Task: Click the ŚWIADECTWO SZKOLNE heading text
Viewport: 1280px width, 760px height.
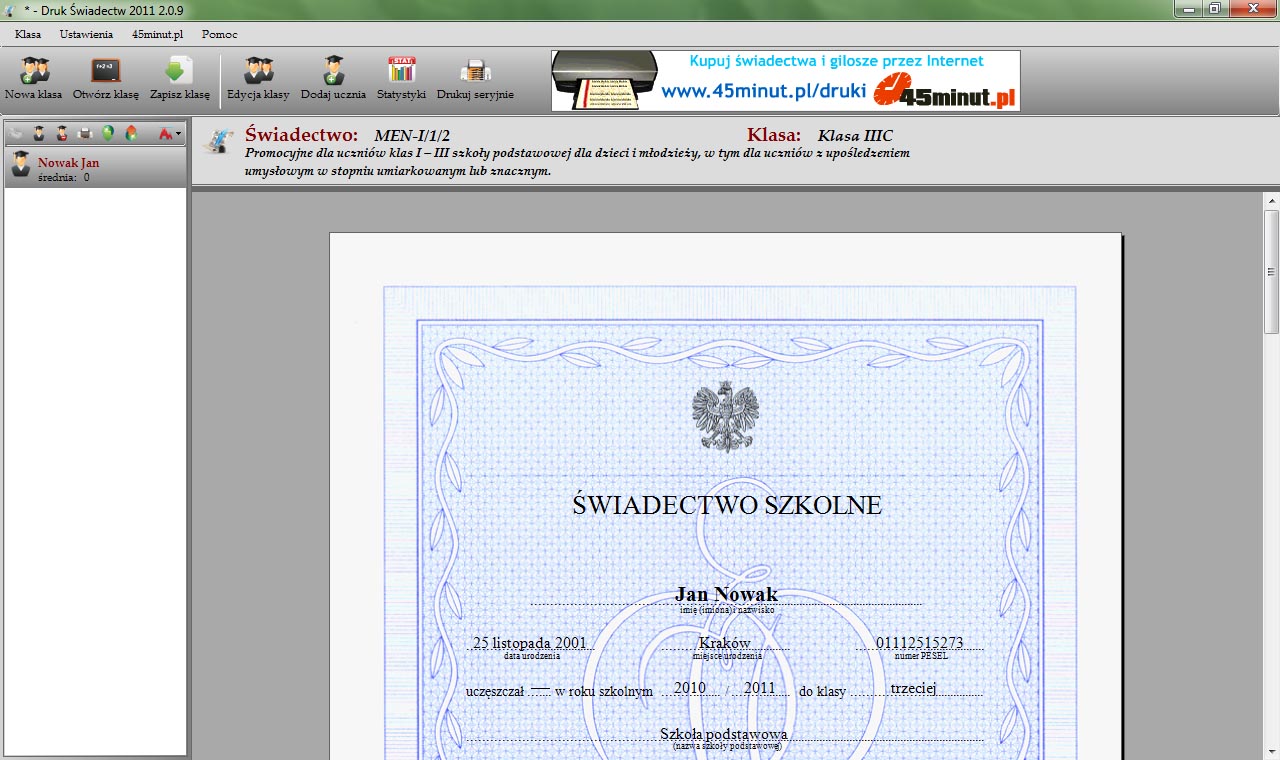Action: point(727,505)
